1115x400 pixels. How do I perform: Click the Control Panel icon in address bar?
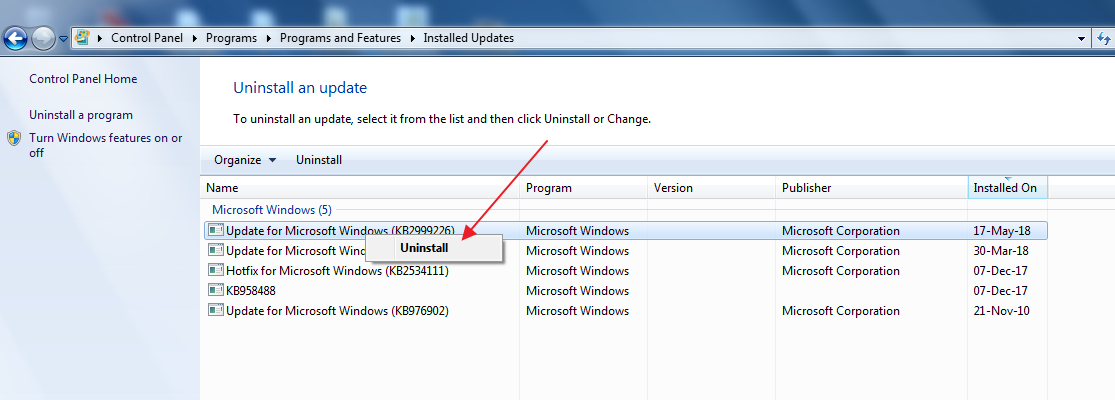[x=82, y=38]
